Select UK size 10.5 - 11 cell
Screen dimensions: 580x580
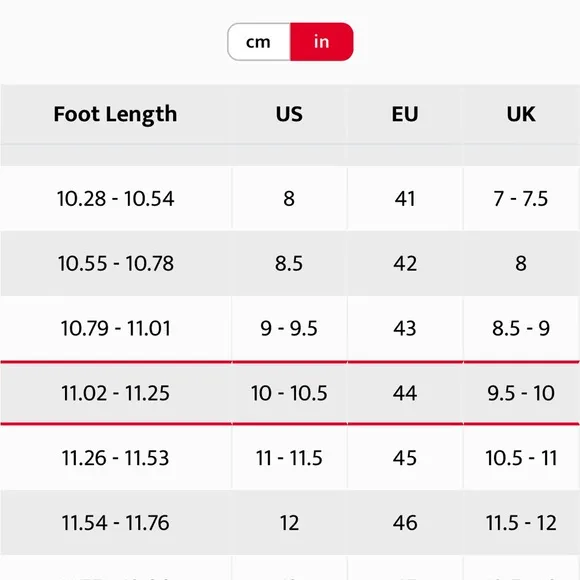click(x=521, y=458)
